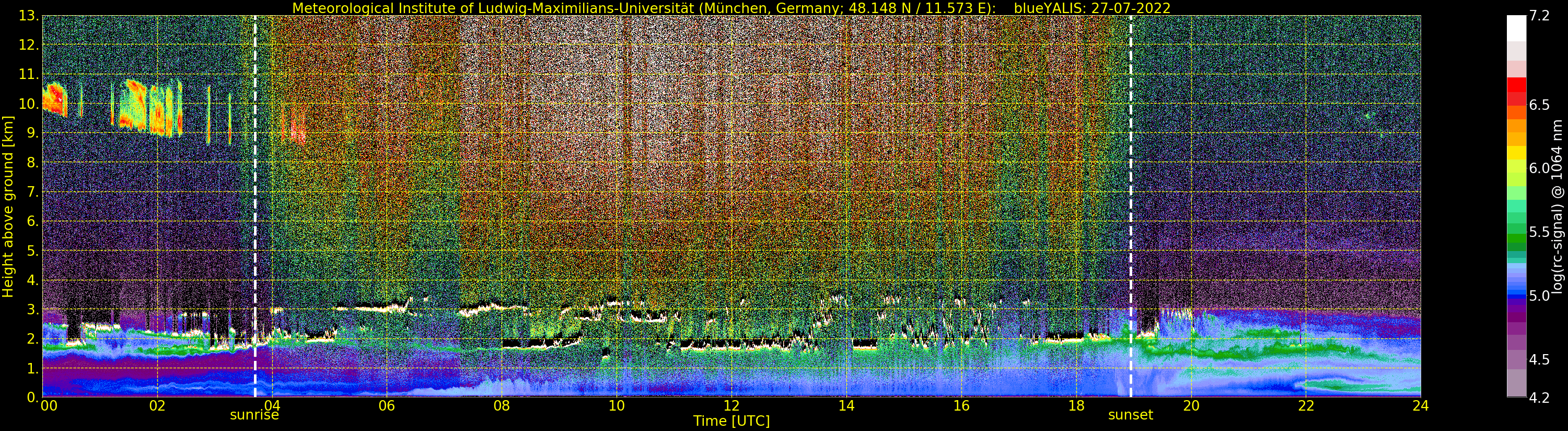Click the colorbar value '4.2'
Image resolution: width=1568 pixels, height=431 pixels.
click(1539, 398)
